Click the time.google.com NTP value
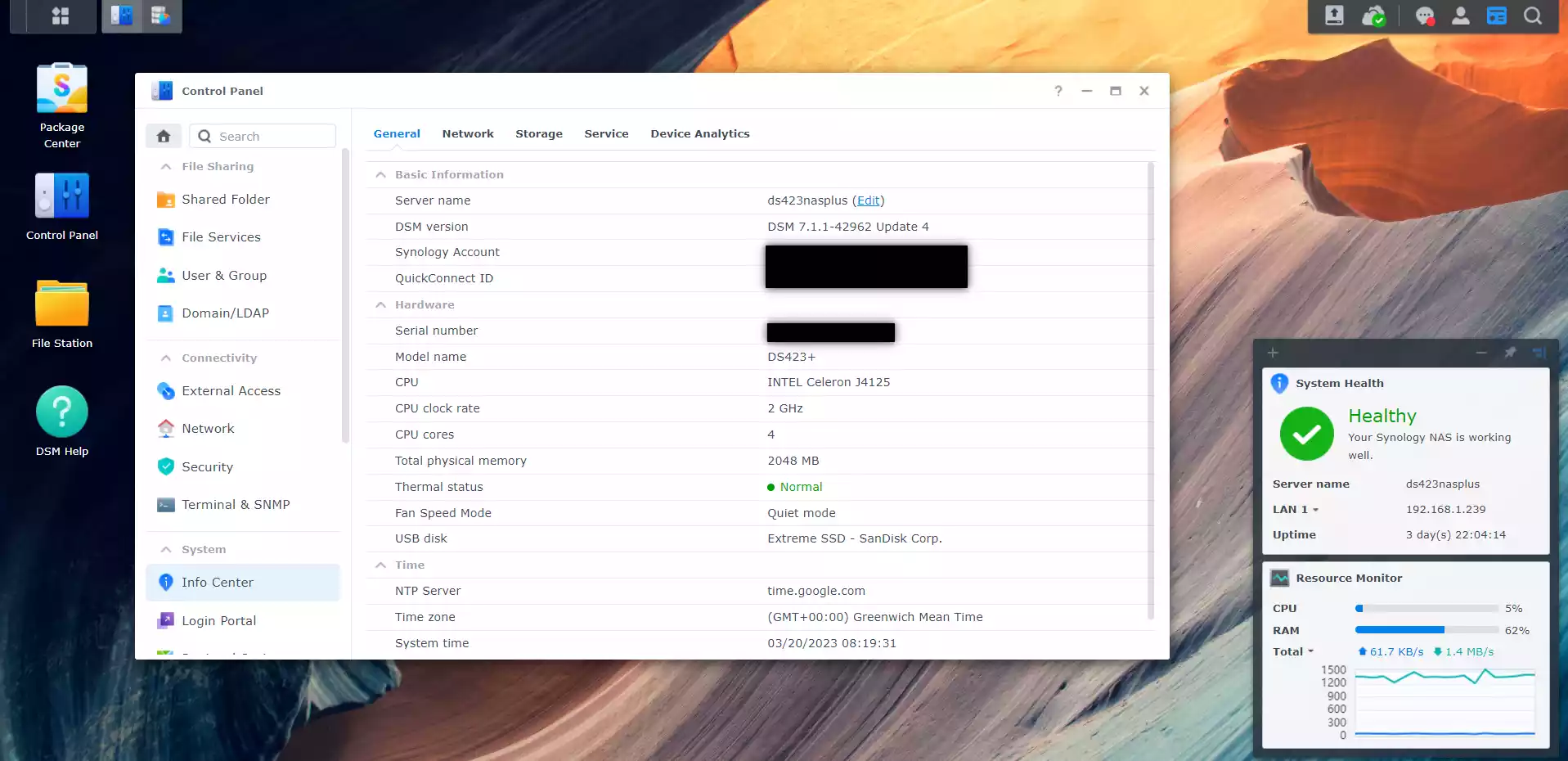The width and height of the screenshot is (1568, 761). click(816, 591)
